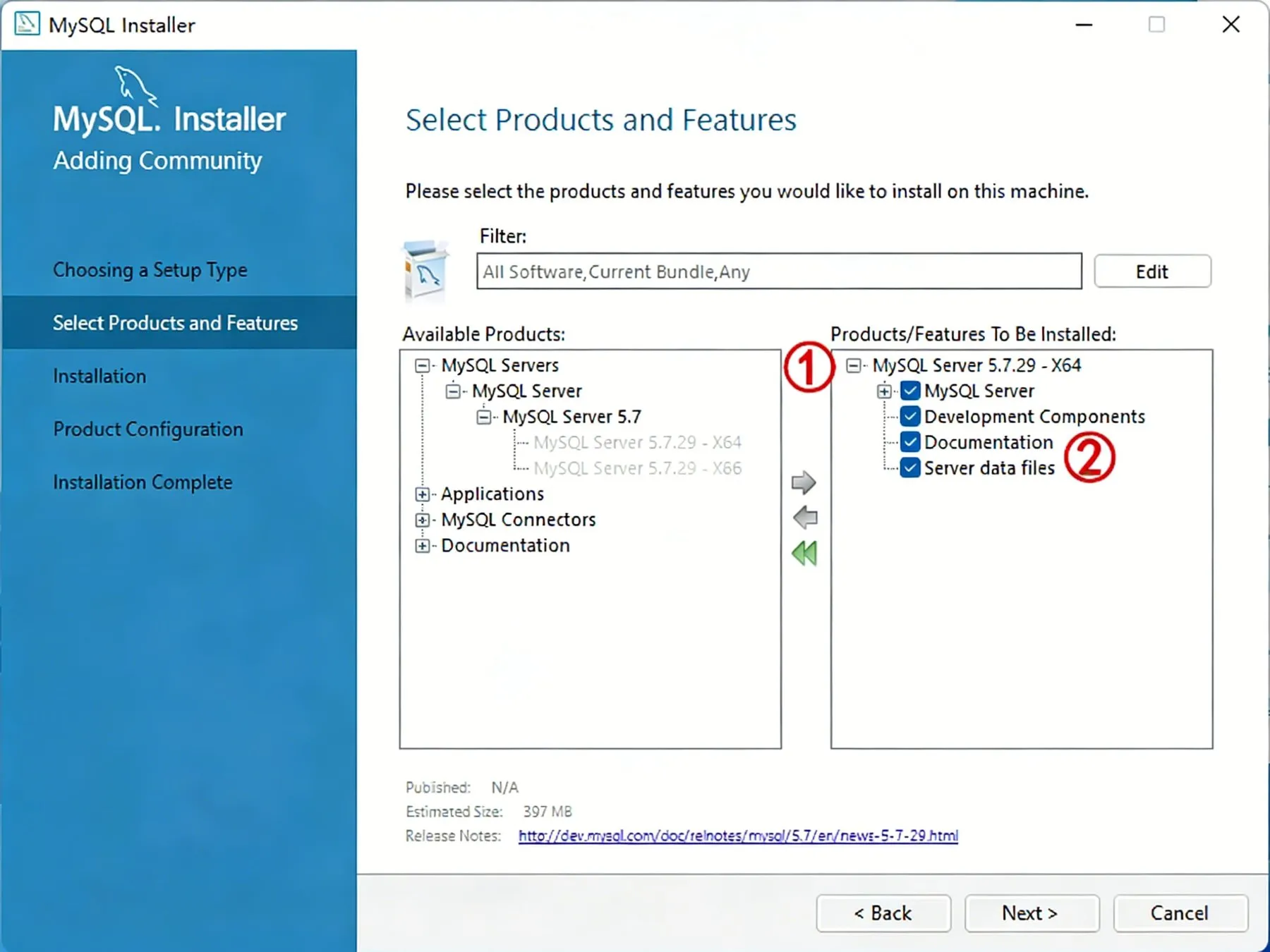
Task: Go to Choosing a Setup Type step
Action: tap(150, 270)
